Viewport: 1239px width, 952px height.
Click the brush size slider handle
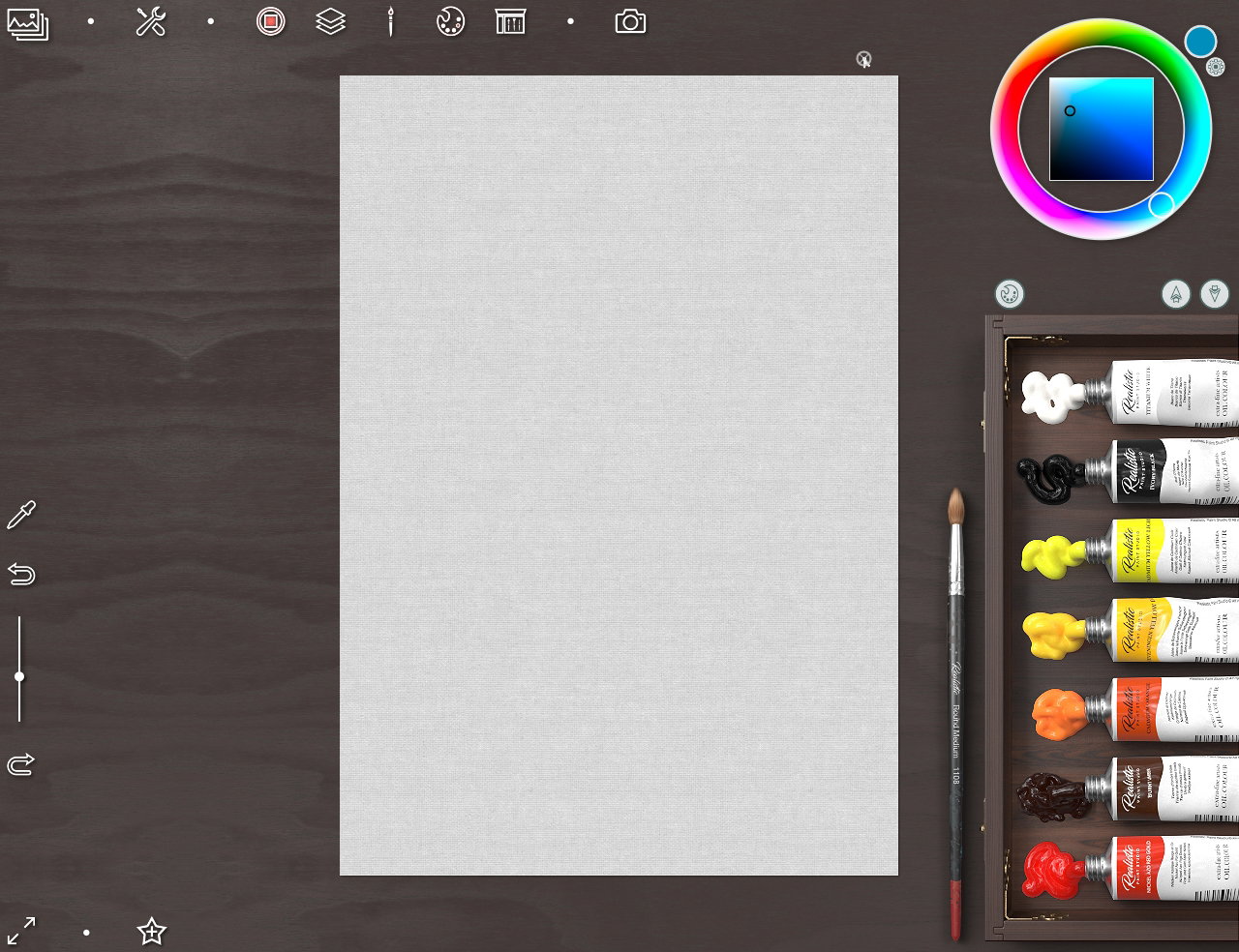click(x=19, y=677)
